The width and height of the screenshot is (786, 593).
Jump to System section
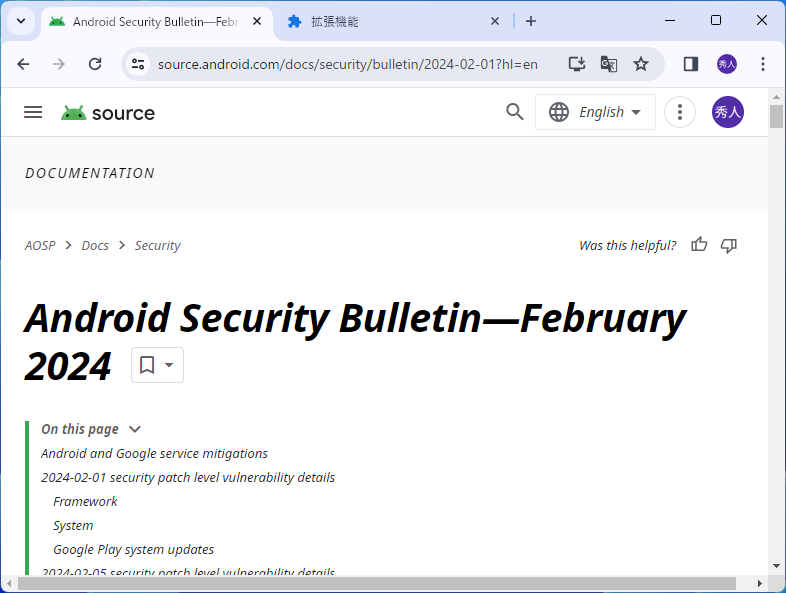[x=73, y=526]
